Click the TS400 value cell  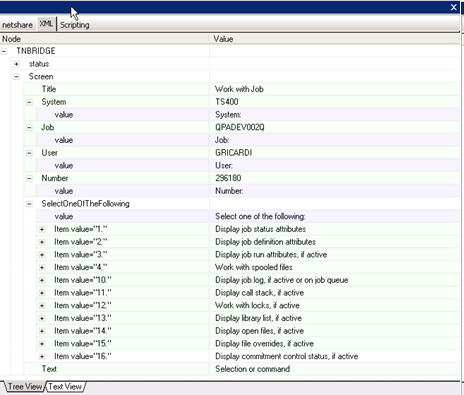tap(335, 102)
